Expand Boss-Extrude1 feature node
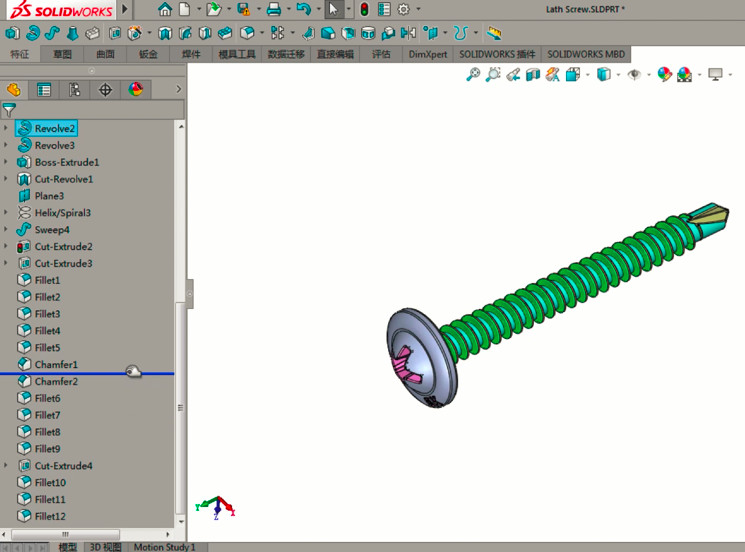The height and width of the screenshot is (552, 745). [6, 162]
